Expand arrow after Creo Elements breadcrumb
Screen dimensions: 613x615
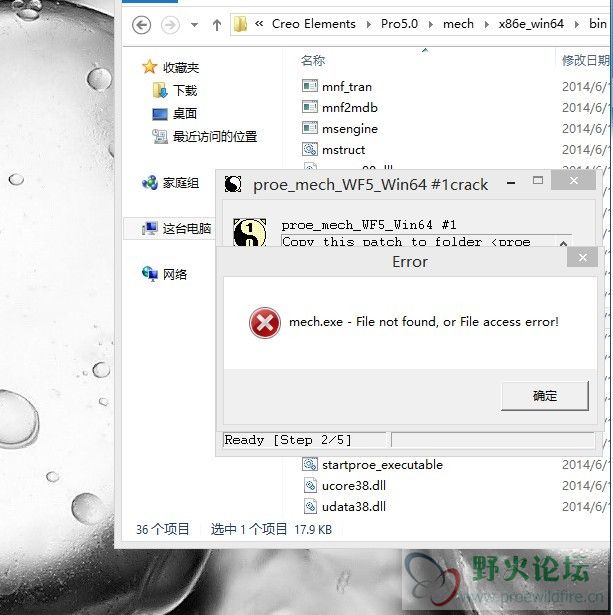pyautogui.click(x=368, y=25)
